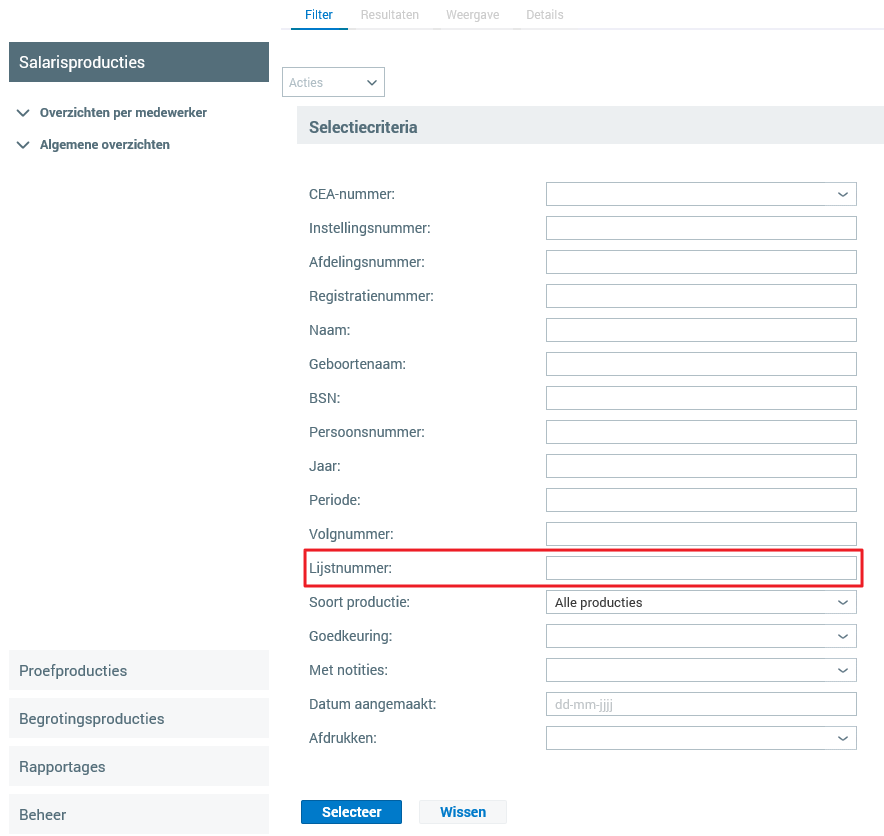The width and height of the screenshot is (884, 836).
Task: Open the Proefproducties menu section
Action: (139, 670)
